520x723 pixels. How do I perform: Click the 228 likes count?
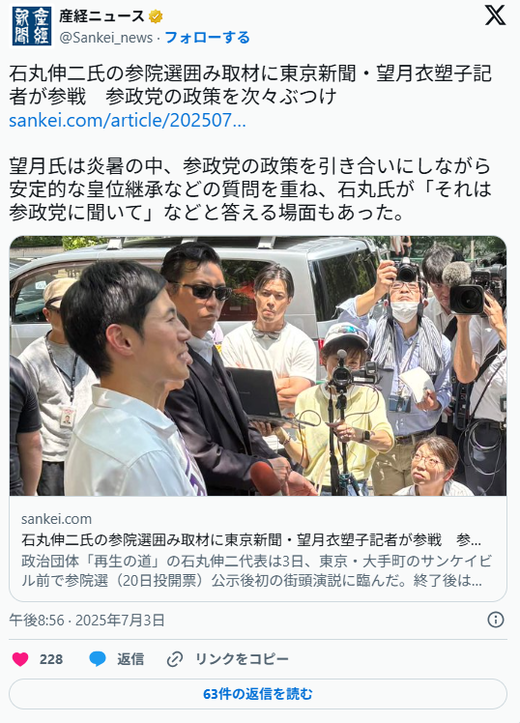[x=51, y=659]
